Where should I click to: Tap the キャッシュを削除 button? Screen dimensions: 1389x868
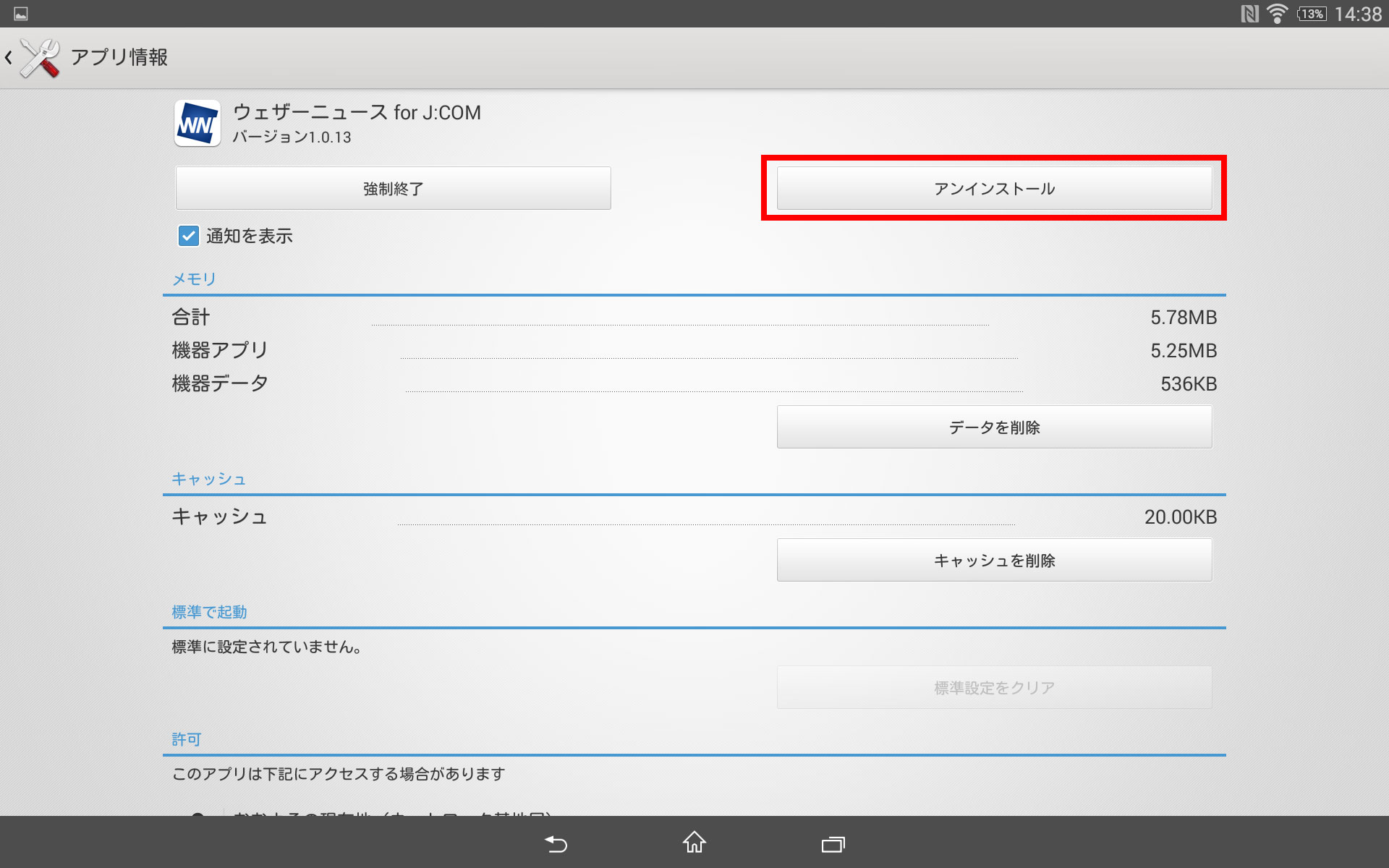(x=994, y=560)
